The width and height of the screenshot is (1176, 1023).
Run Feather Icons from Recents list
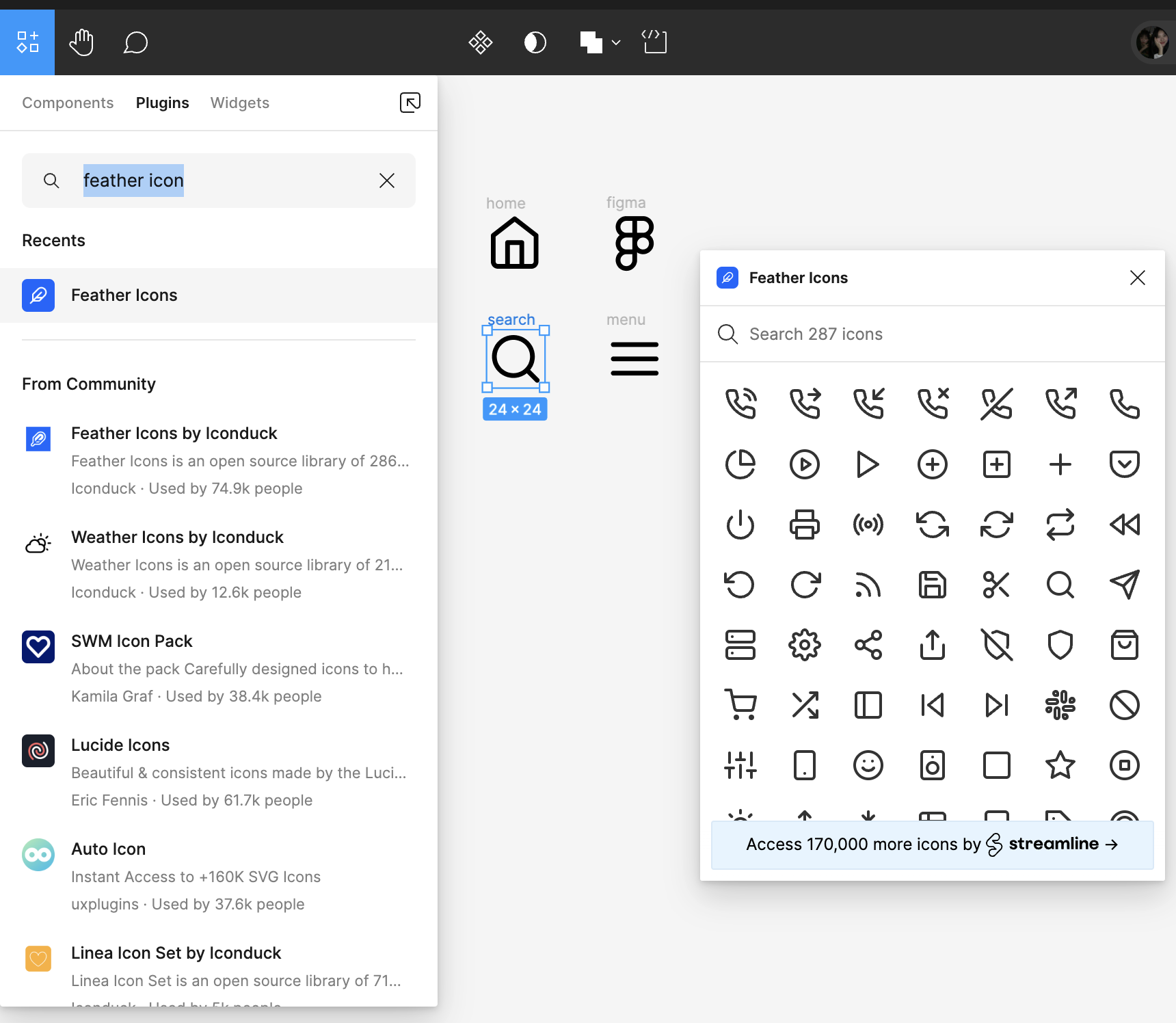(219, 295)
